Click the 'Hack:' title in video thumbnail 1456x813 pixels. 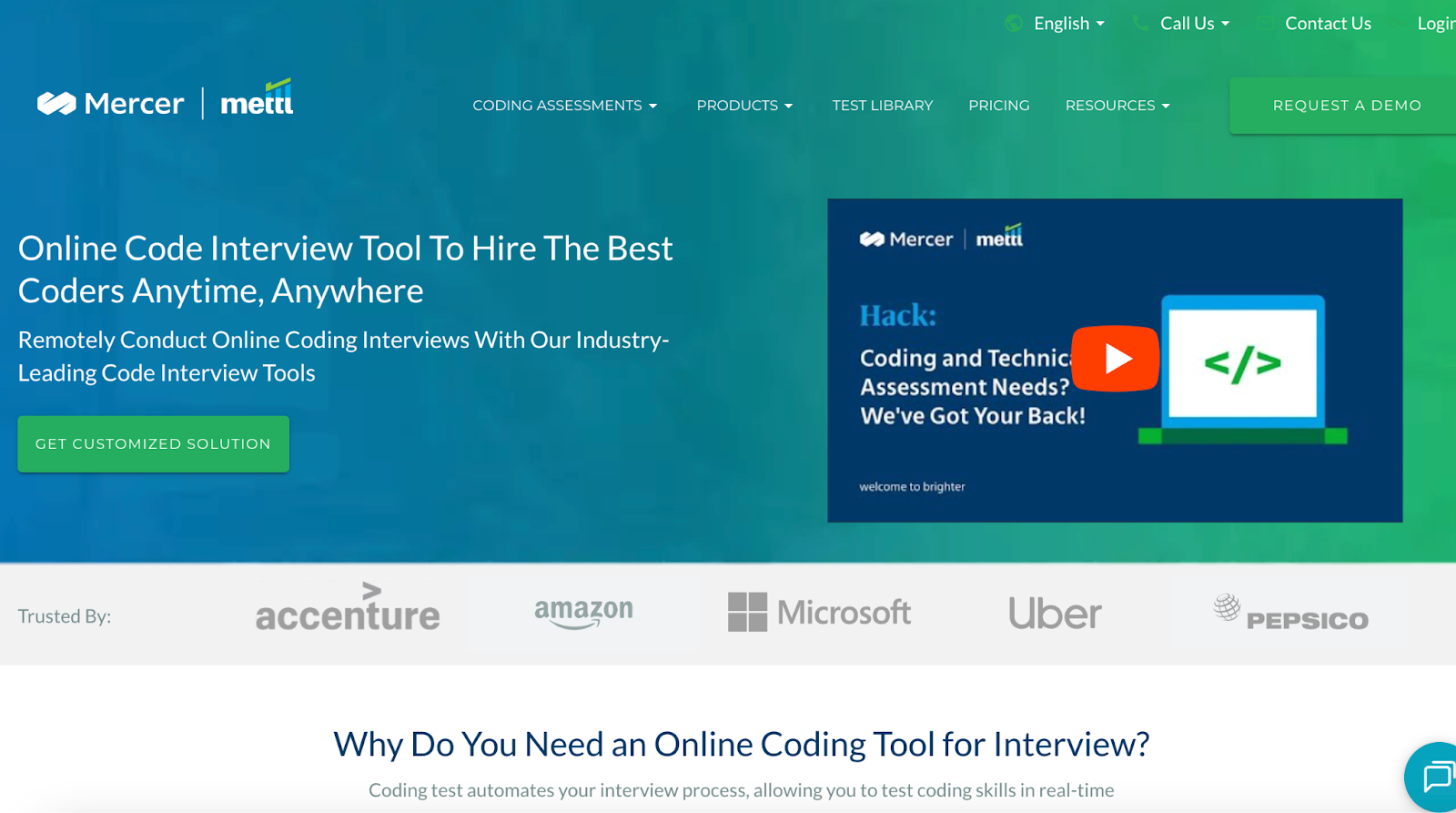[898, 316]
